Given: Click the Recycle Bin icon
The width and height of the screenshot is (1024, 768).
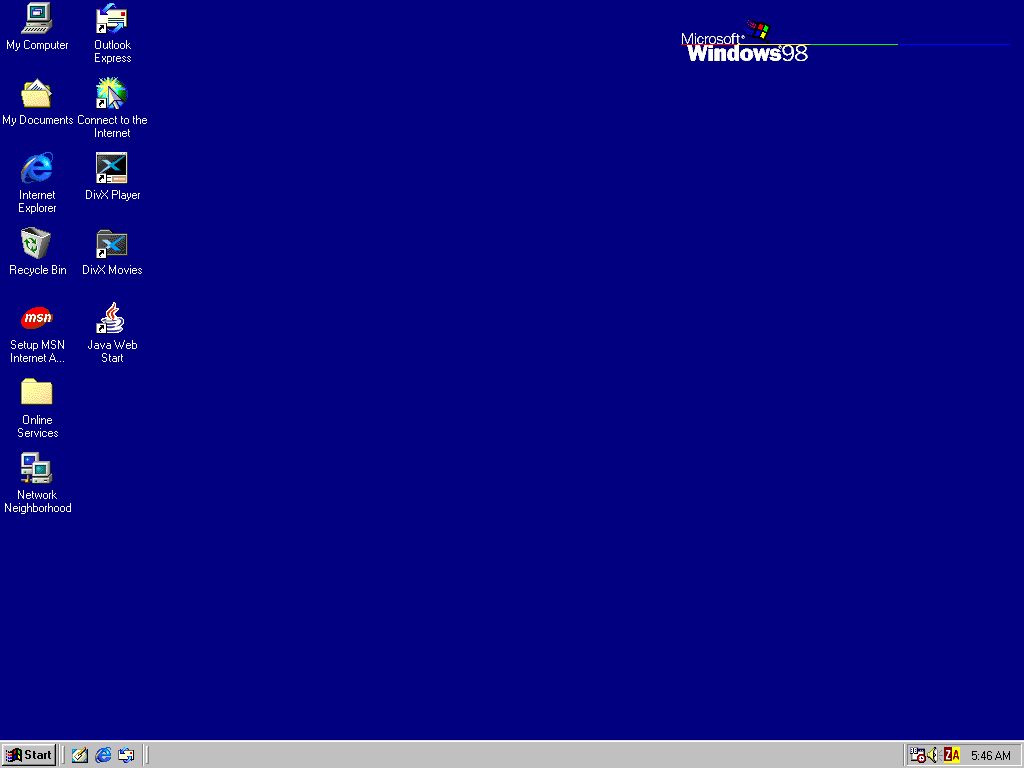Looking at the screenshot, I should [x=37, y=243].
